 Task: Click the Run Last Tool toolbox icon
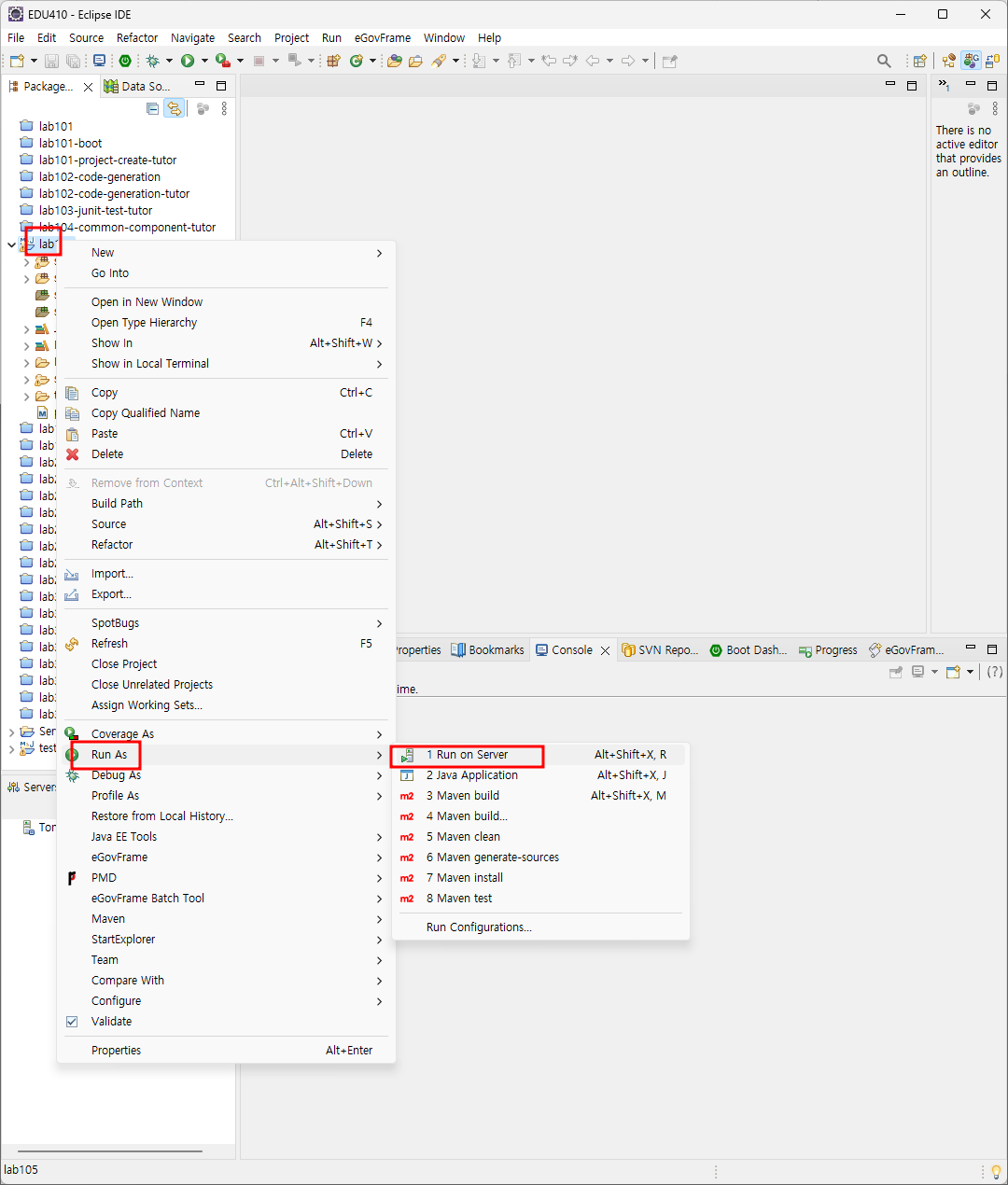point(223,61)
